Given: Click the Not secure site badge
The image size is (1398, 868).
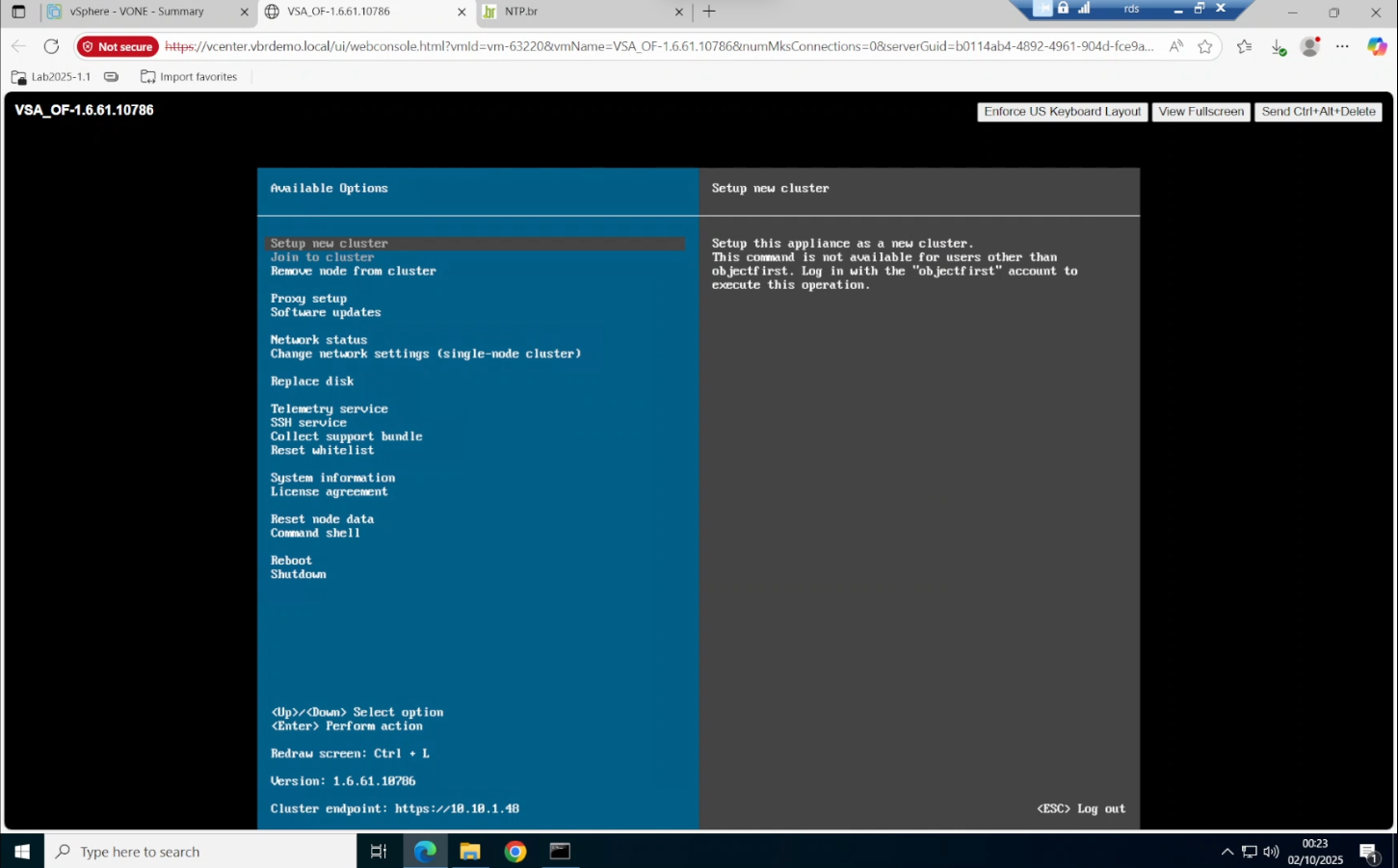Looking at the screenshot, I should pos(118,46).
